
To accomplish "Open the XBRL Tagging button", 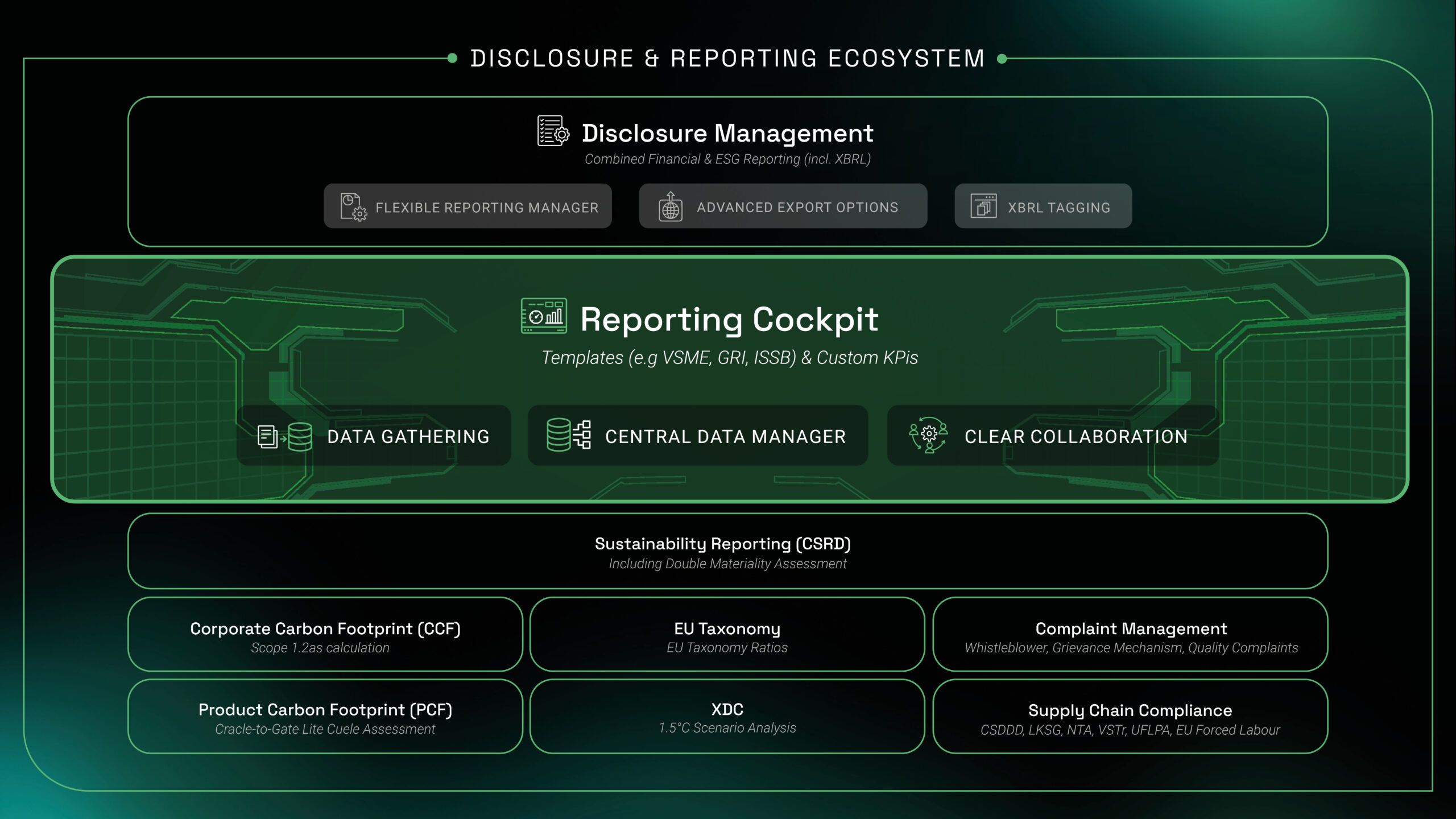I will click(x=1043, y=206).
